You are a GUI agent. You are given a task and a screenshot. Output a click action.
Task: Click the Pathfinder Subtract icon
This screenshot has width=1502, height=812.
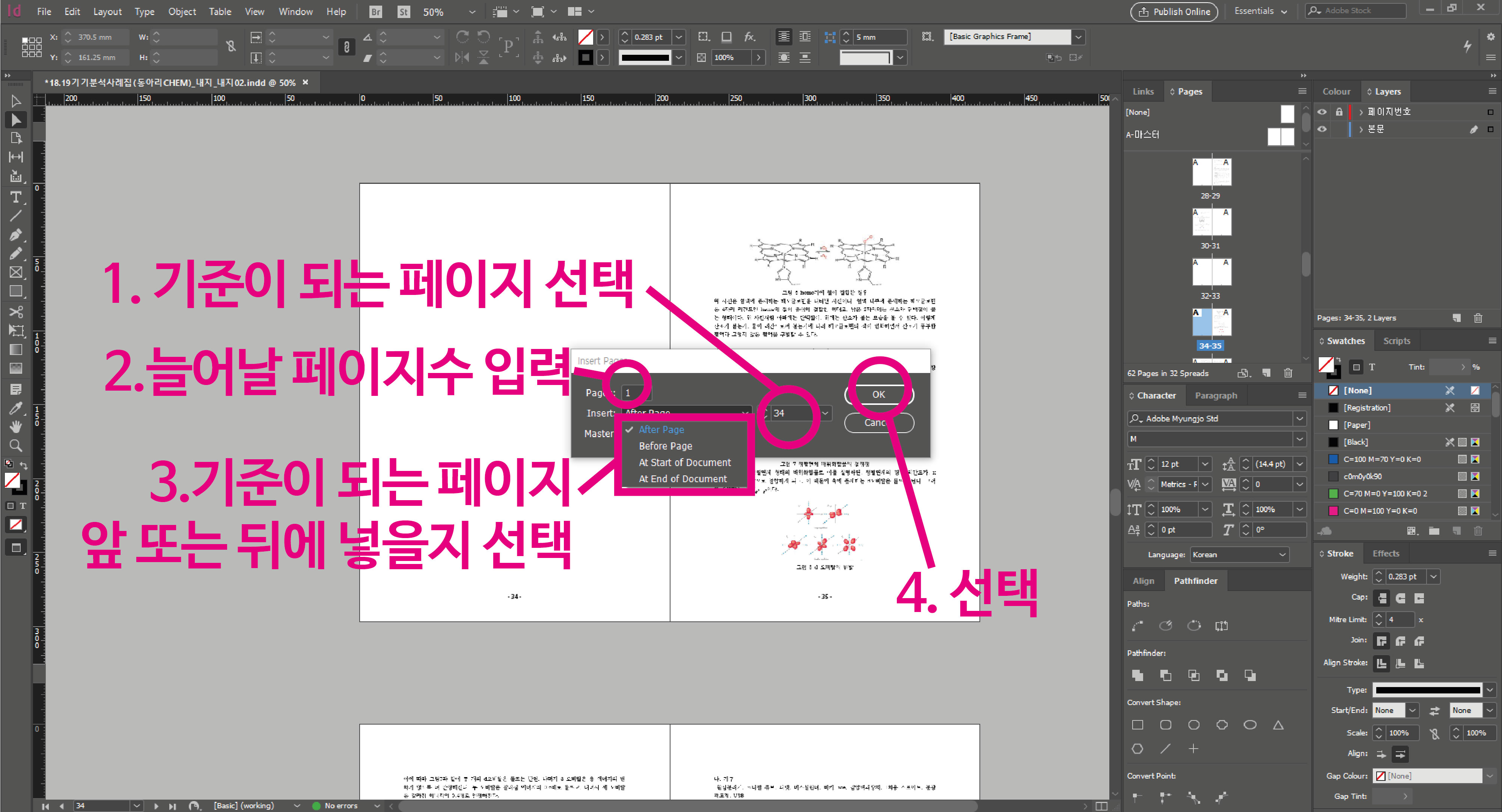point(1165,675)
